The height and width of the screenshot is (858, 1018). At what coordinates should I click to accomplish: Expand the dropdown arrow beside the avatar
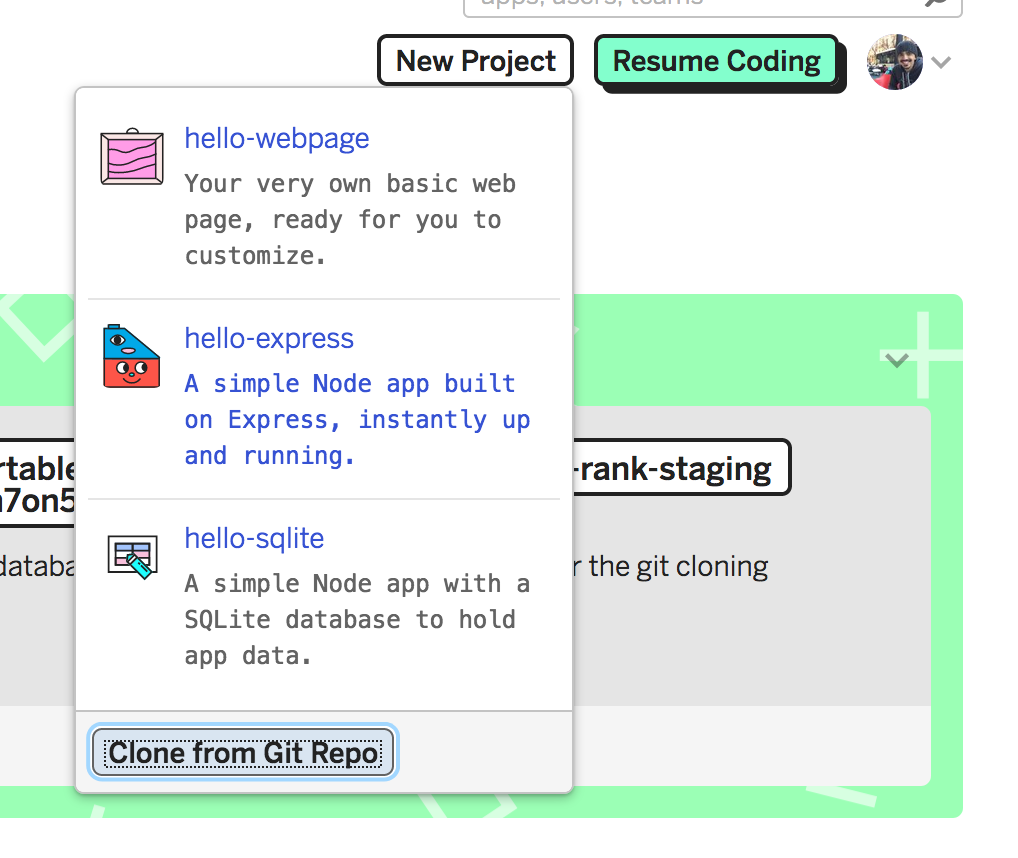tap(941, 62)
